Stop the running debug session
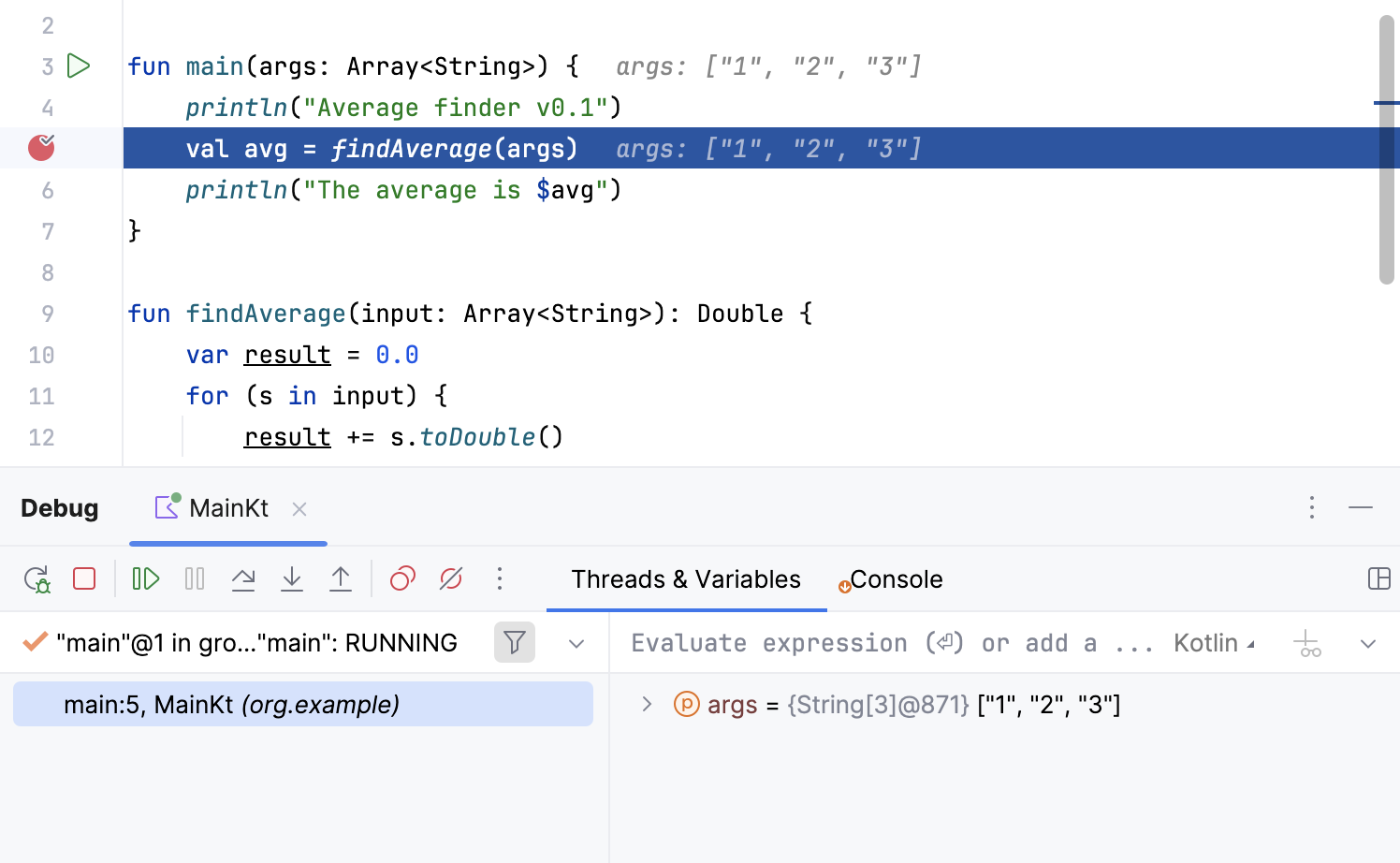This screenshot has width=1400, height=863. (83, 578)
